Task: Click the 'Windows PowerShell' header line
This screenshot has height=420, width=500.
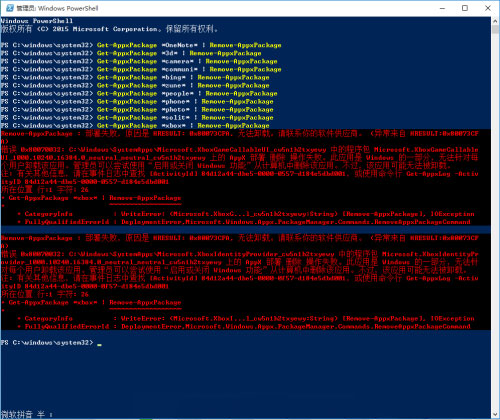Action: tap(37, 21)
